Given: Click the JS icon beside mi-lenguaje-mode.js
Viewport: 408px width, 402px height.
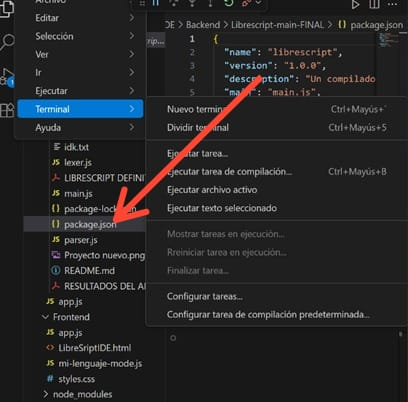Looking at the screenshot, I should pyautogui.click(x=50, y=363).
